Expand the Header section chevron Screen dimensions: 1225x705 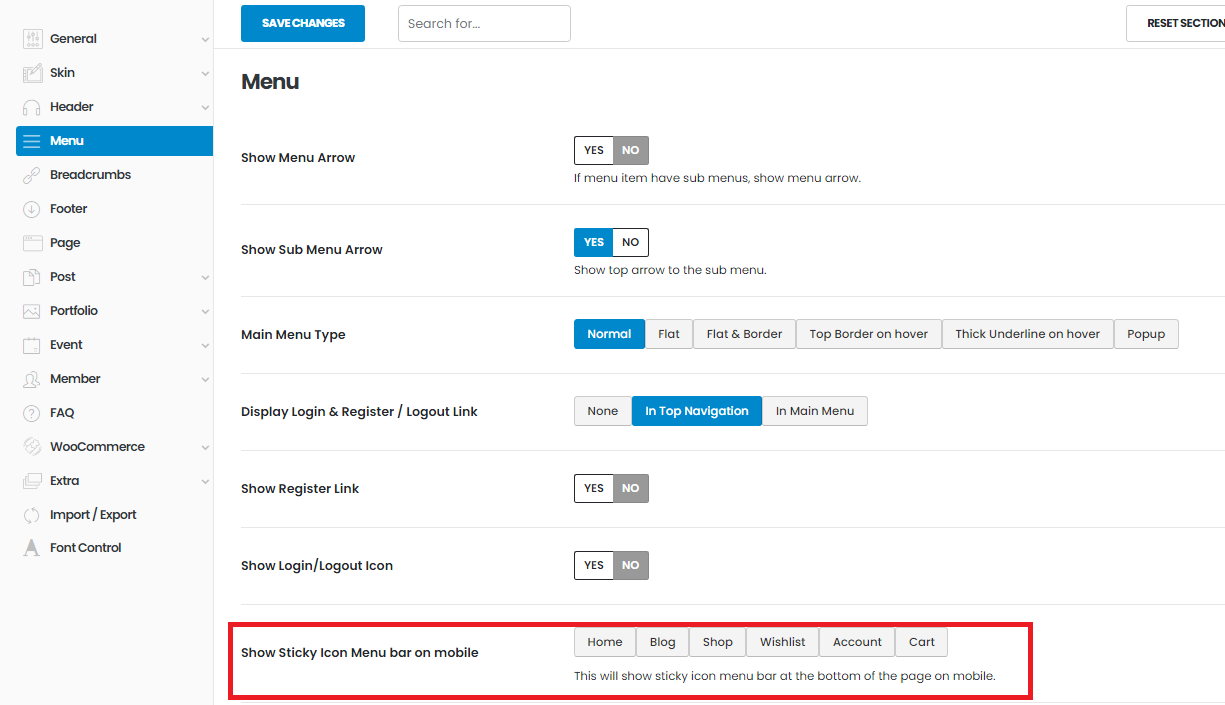(x=205, y=108)
